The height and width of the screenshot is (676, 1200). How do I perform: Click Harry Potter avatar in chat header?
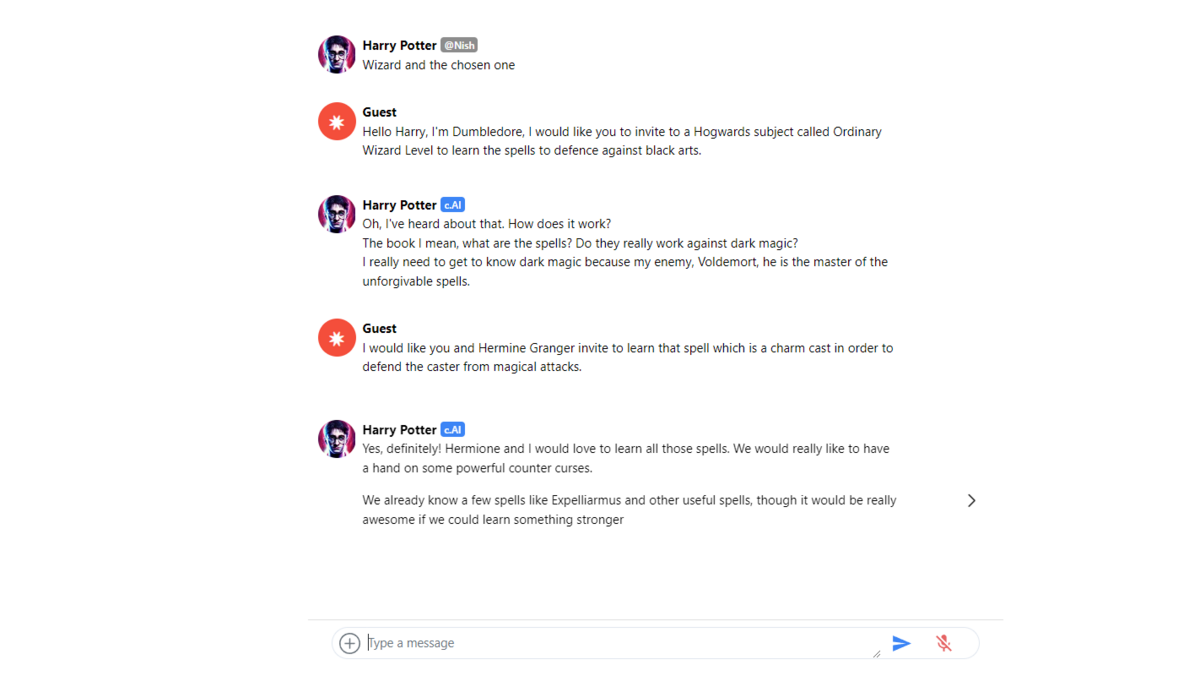(337, 55)
